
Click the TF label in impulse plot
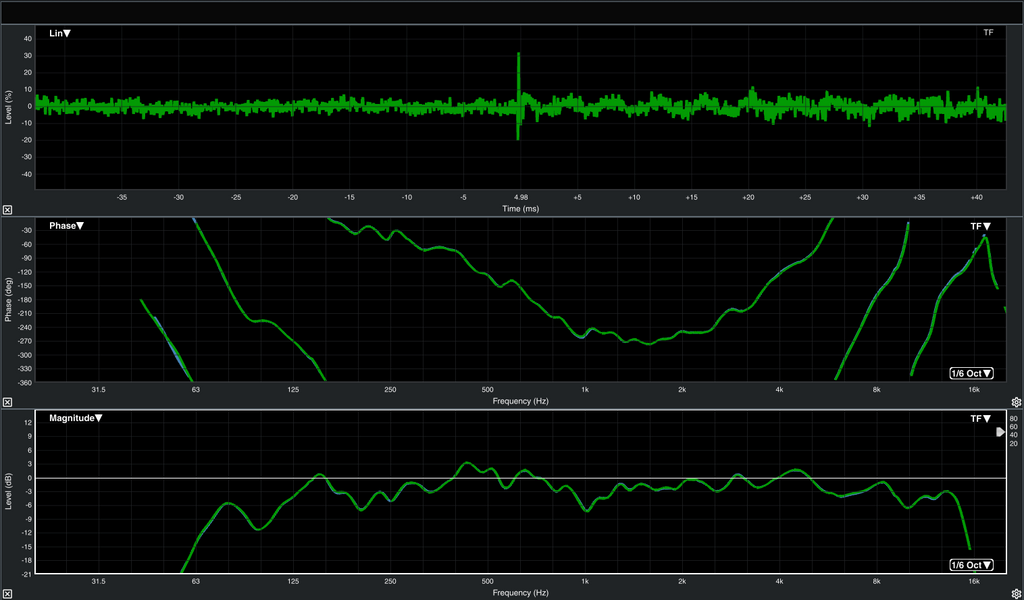click(x=988, y=33)
